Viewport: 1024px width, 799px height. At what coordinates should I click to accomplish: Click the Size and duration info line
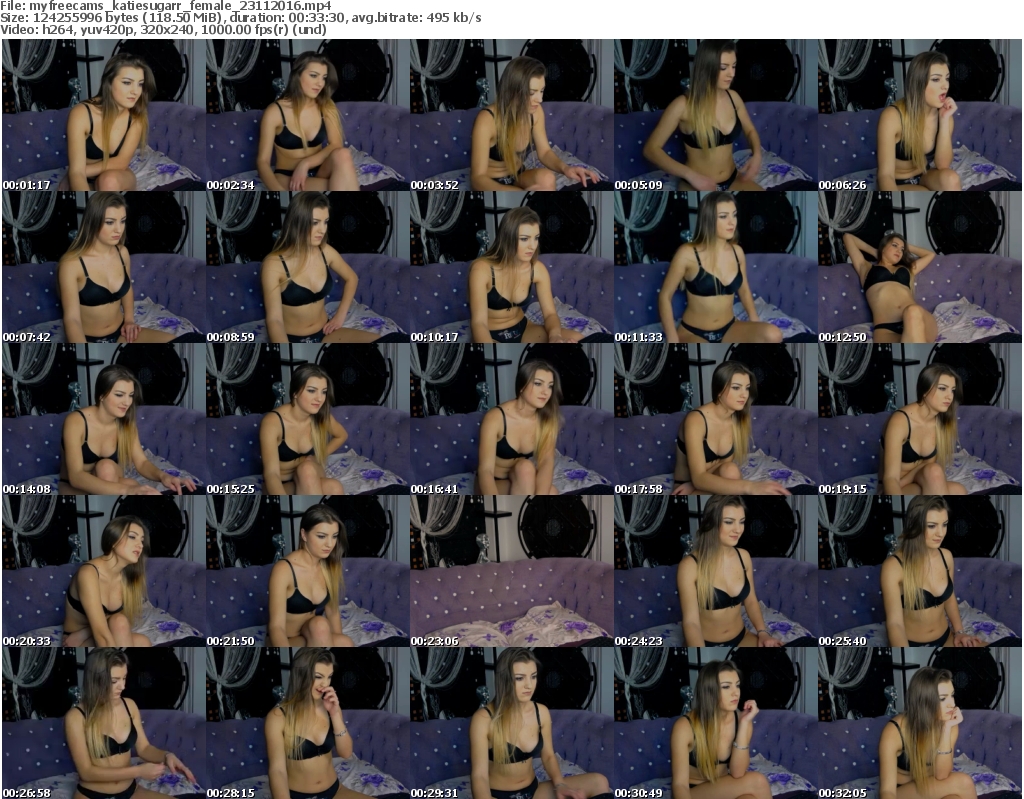pyautogui.click(x=241, y=18)
